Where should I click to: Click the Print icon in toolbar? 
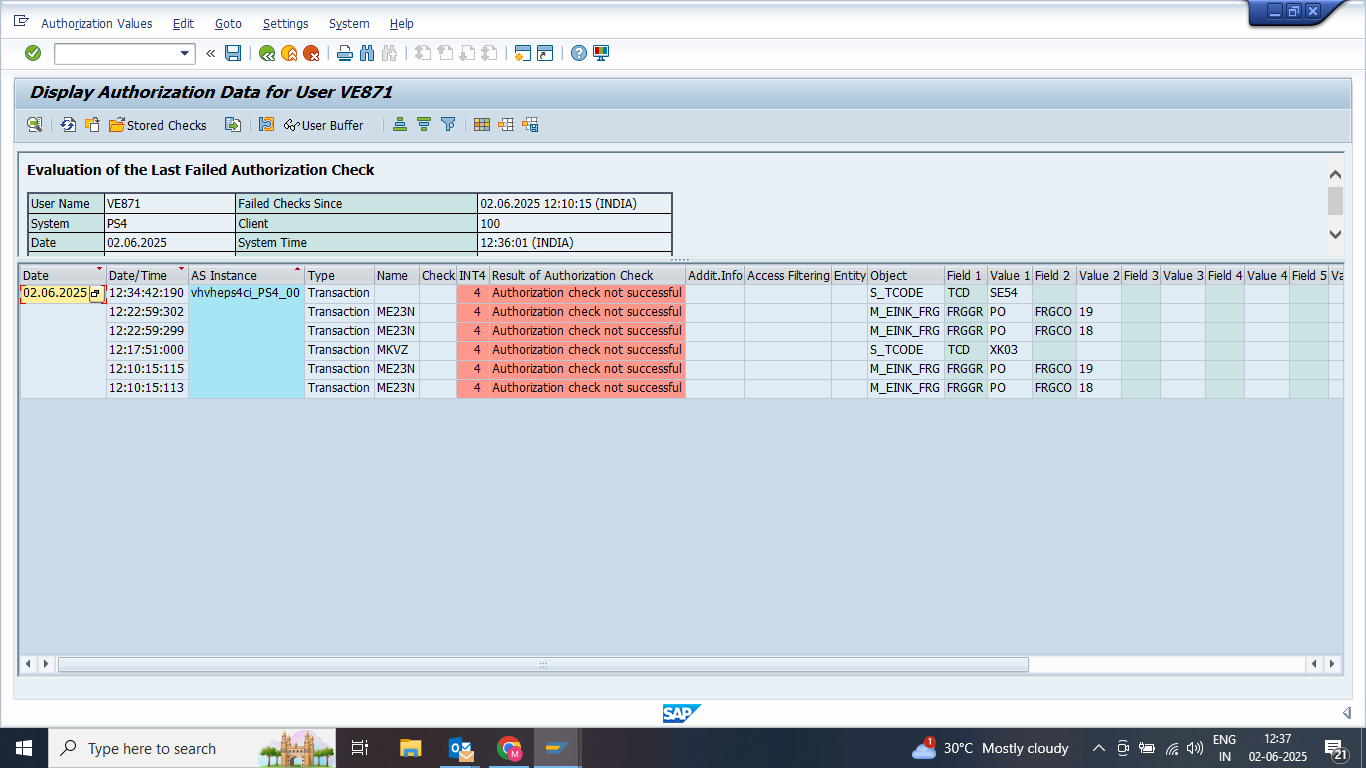click(x=345, y=53)
